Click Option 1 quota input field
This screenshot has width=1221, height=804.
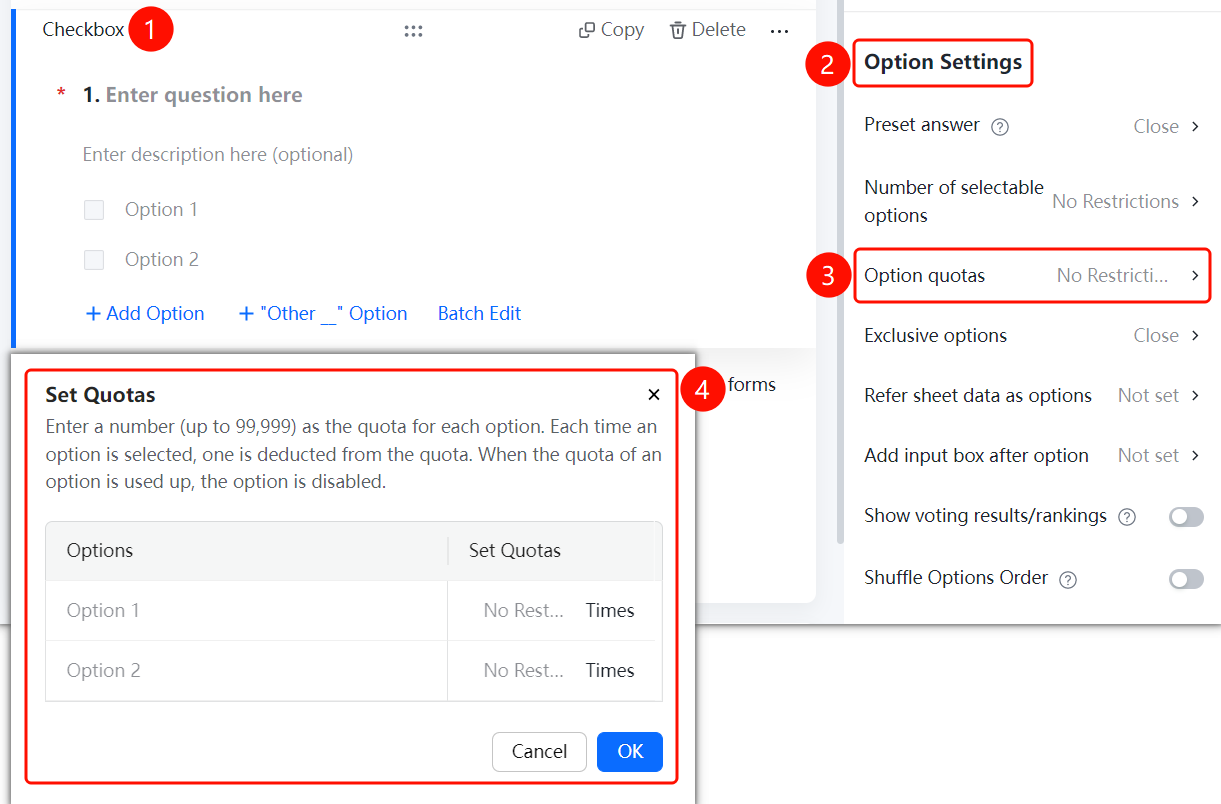524,610
